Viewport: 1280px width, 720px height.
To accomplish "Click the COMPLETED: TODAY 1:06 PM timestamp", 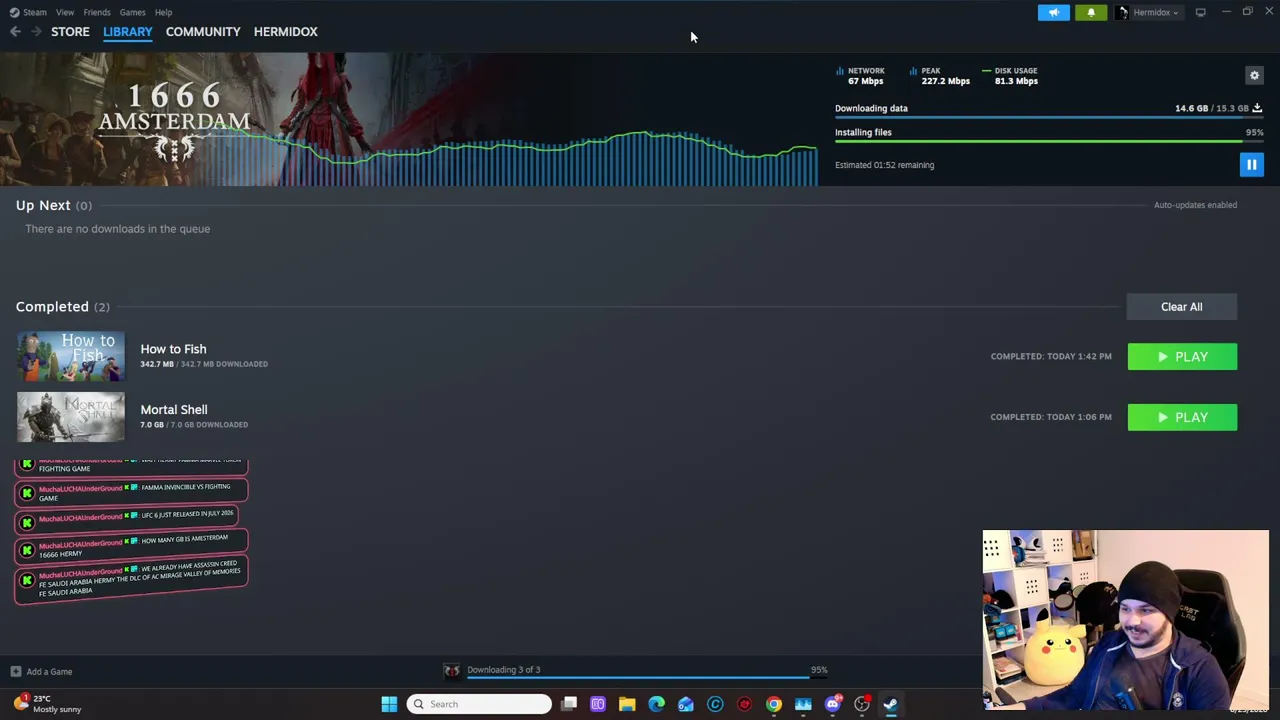I will [x=1051, y=417].
